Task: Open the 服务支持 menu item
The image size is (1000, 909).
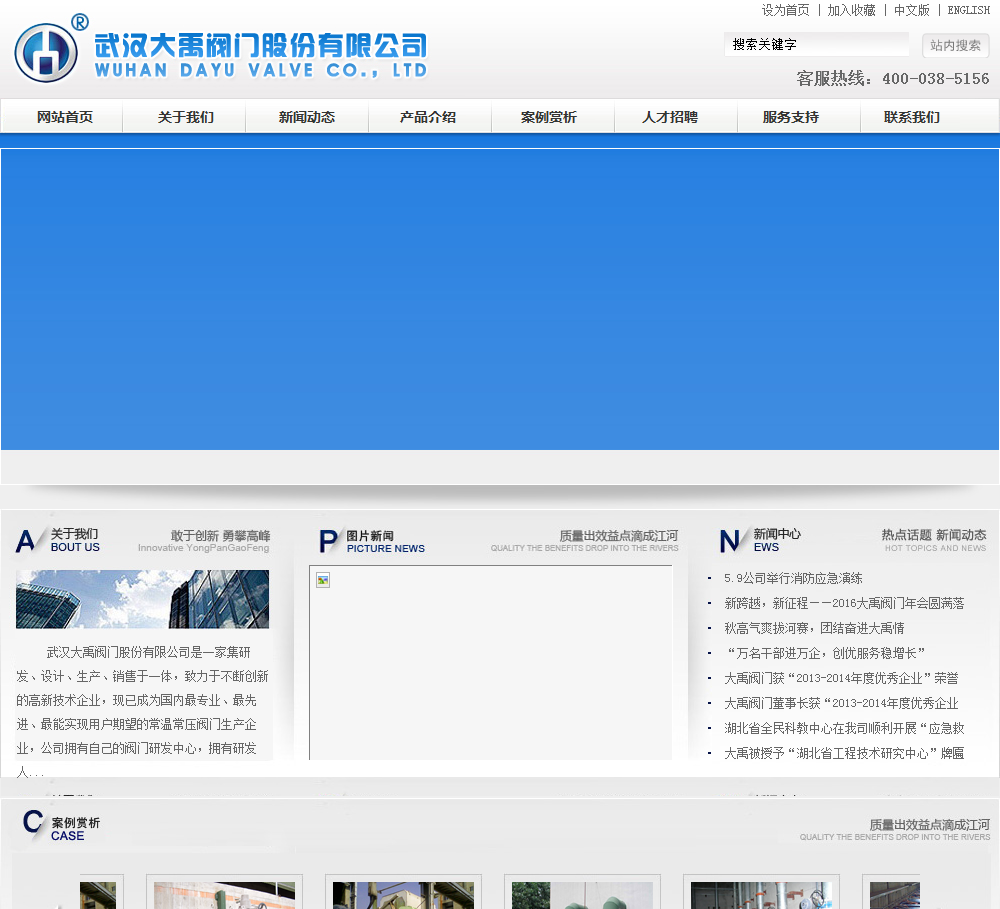Action: tap(791, 117)
